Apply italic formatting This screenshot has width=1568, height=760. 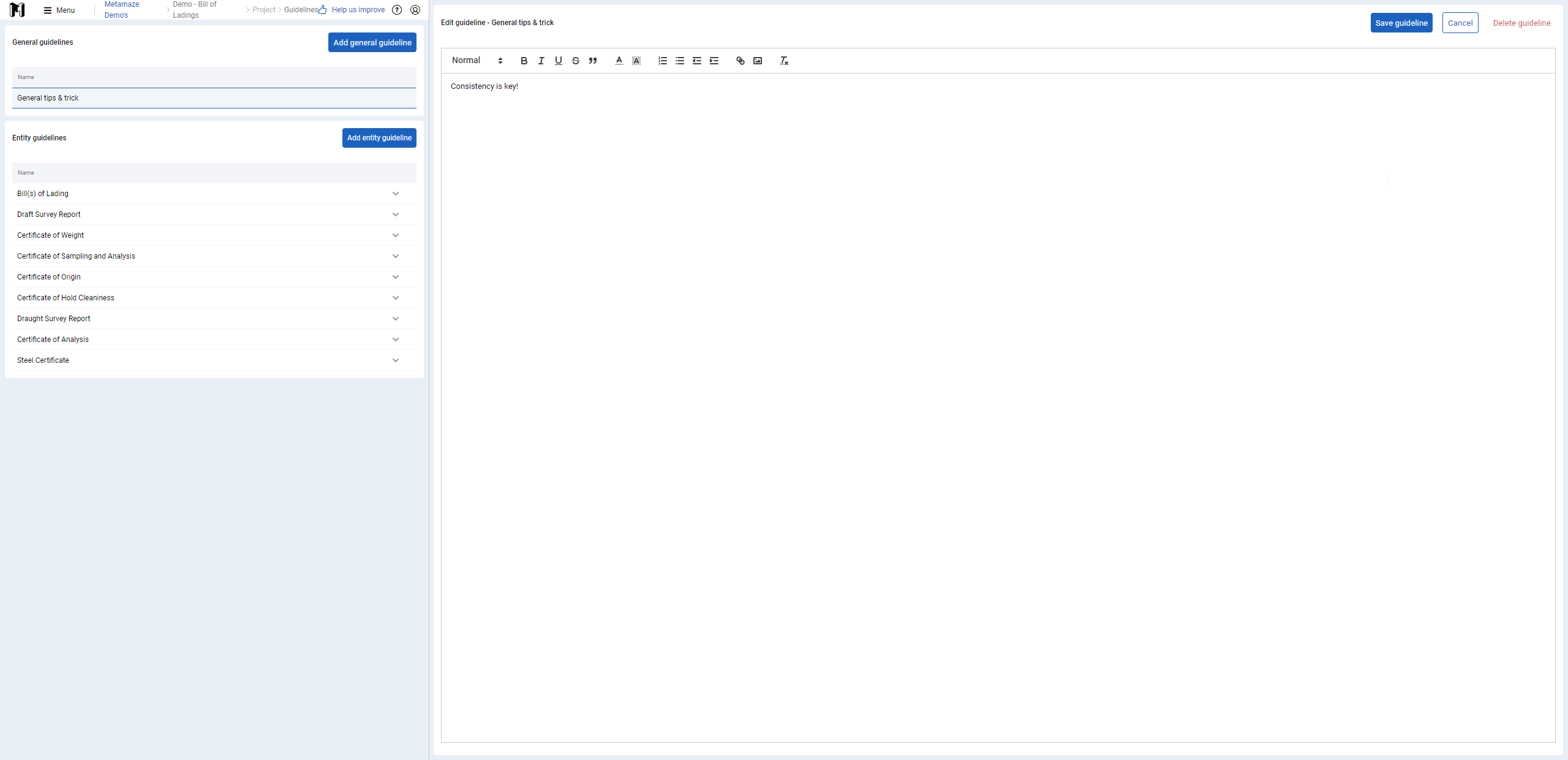tap(541, 61)
